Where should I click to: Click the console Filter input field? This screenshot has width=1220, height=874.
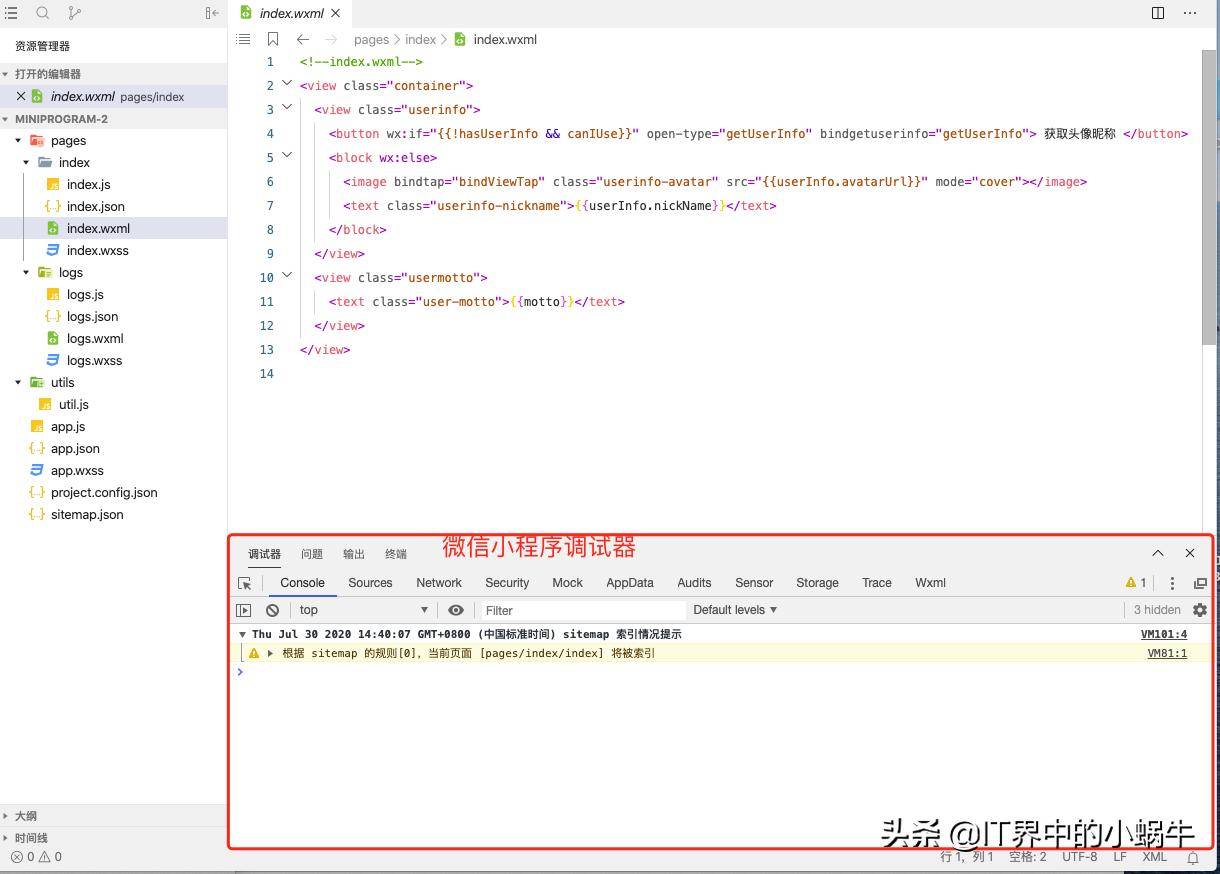582,610
